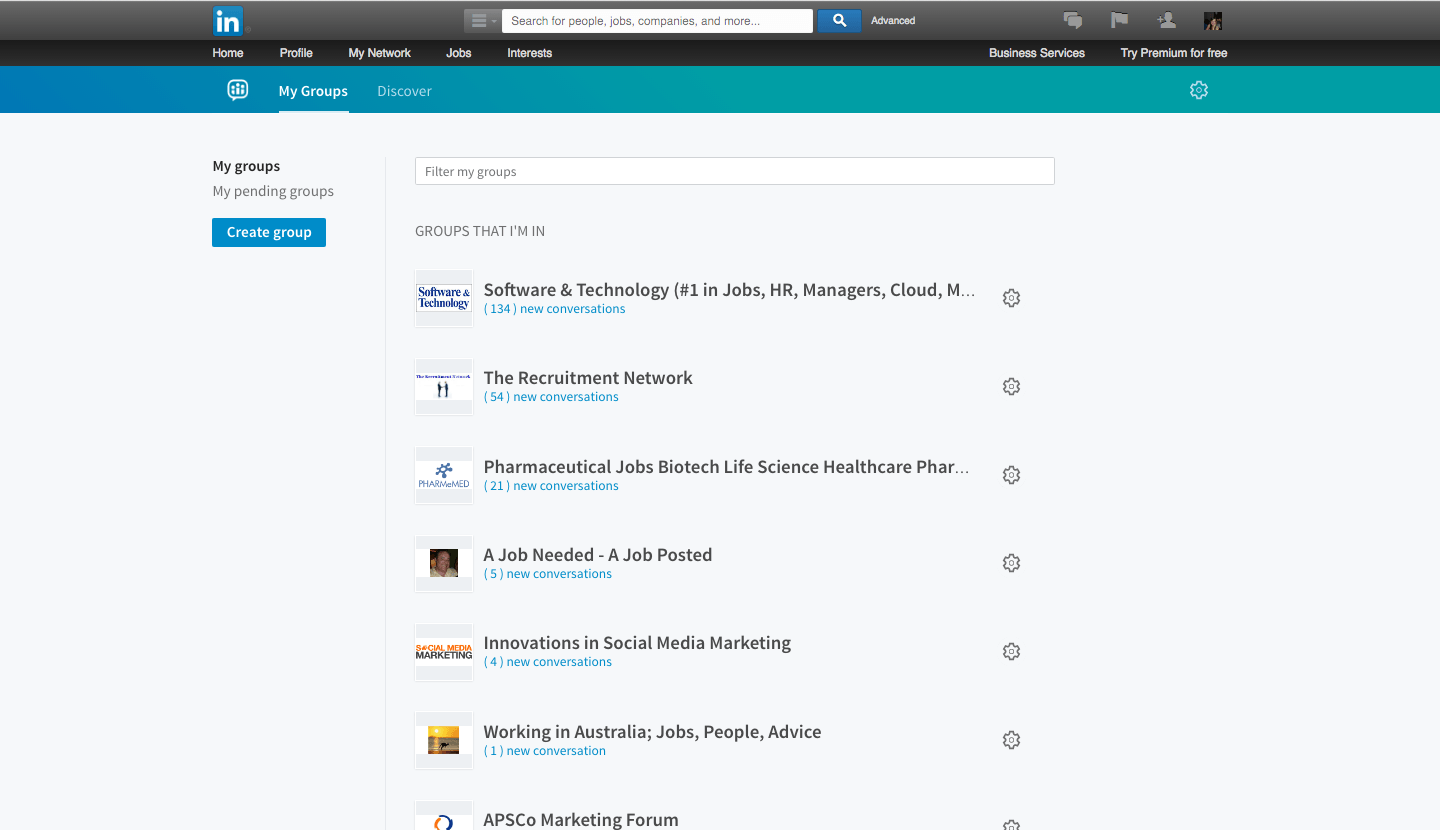
Task: Open the search category dropdown
Action: tap(482, 21)
